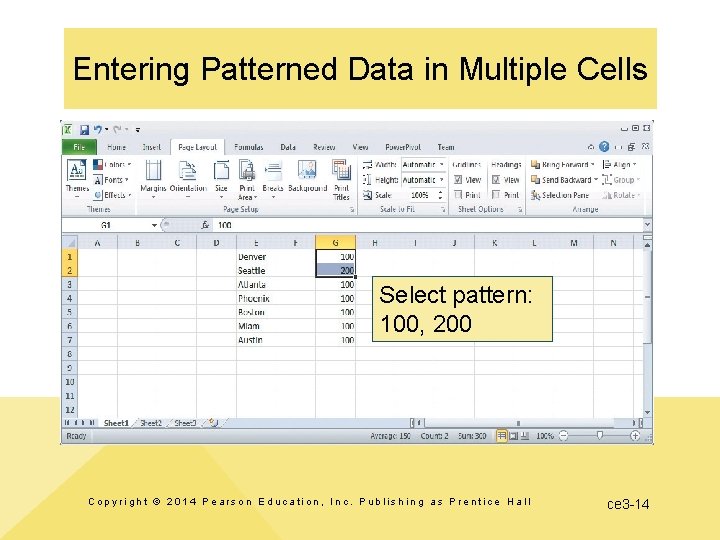Click column G header
Viewport: 720px width, 540px height.
[x=335, y=242]
